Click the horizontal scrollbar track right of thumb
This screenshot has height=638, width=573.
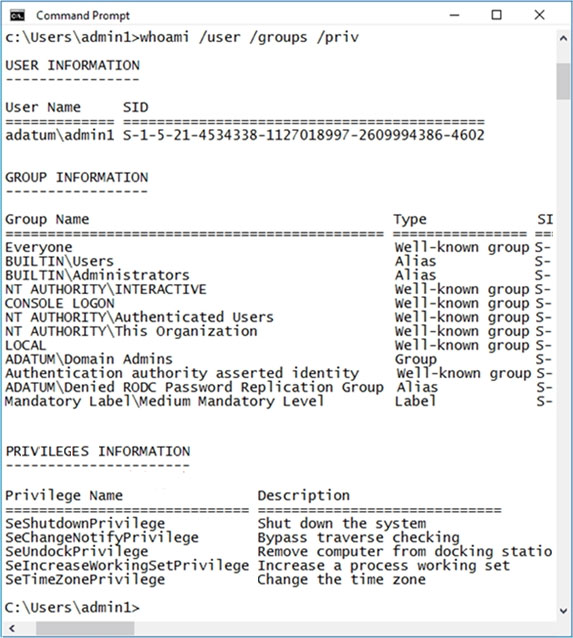pos(346,629)
